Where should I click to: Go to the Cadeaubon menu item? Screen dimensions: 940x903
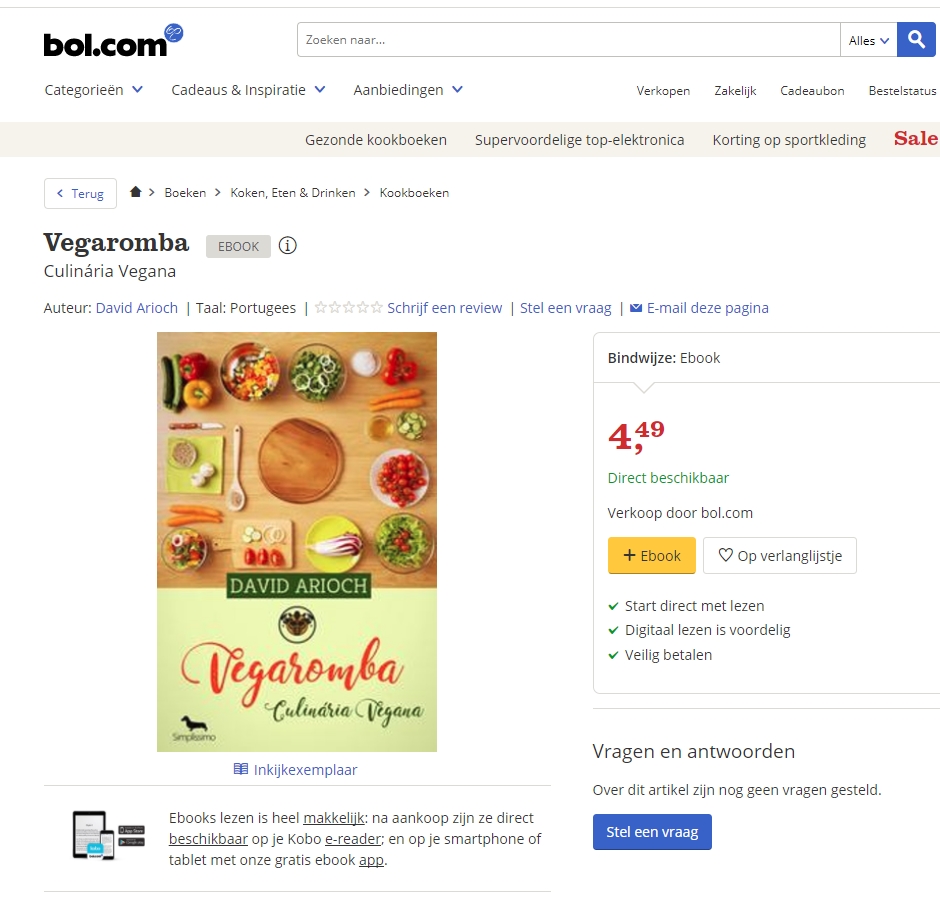pyautogui.click(x=812, y=91)
